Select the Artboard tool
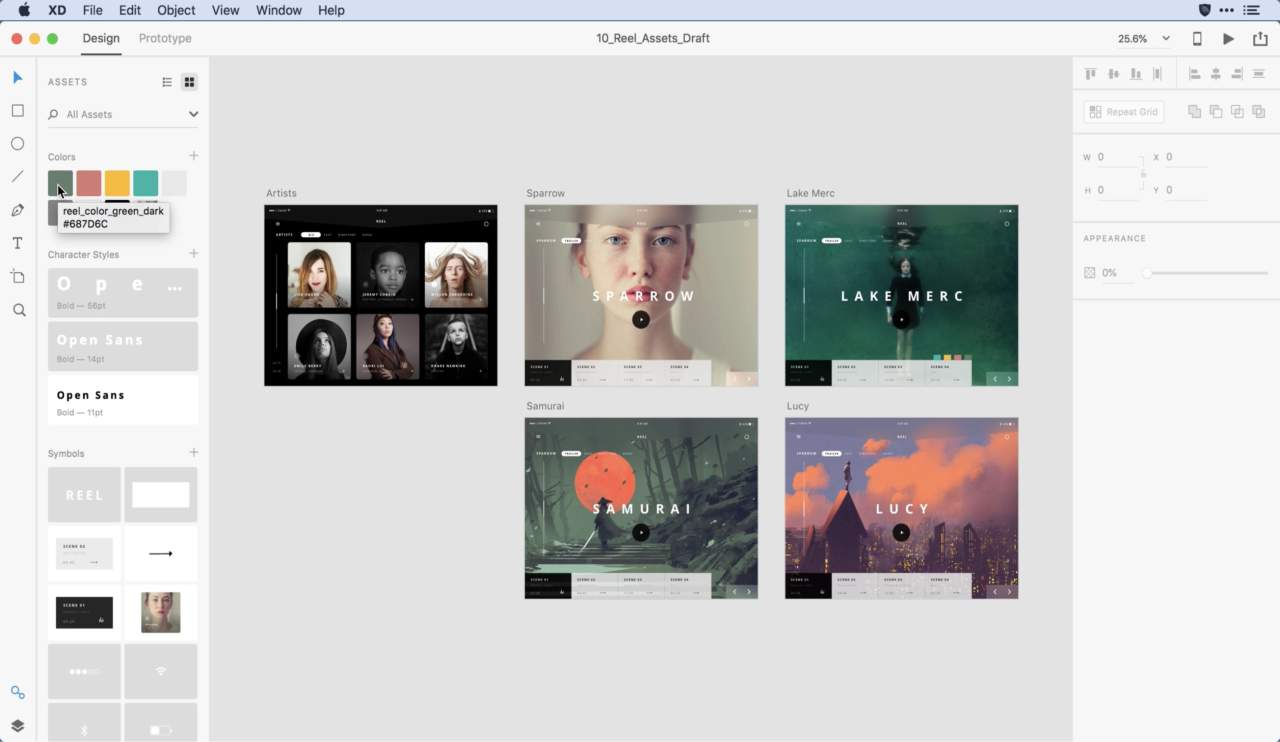1280x742 pixels. [x=18, y=277]
